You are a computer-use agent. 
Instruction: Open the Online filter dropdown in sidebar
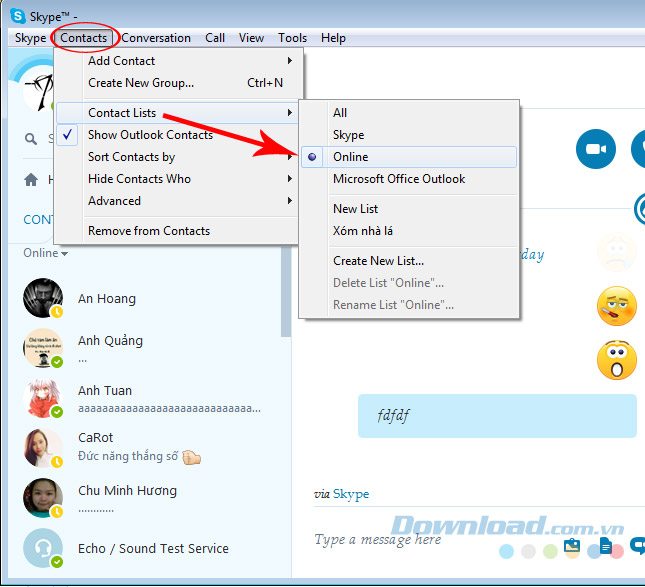coord(45,253)
